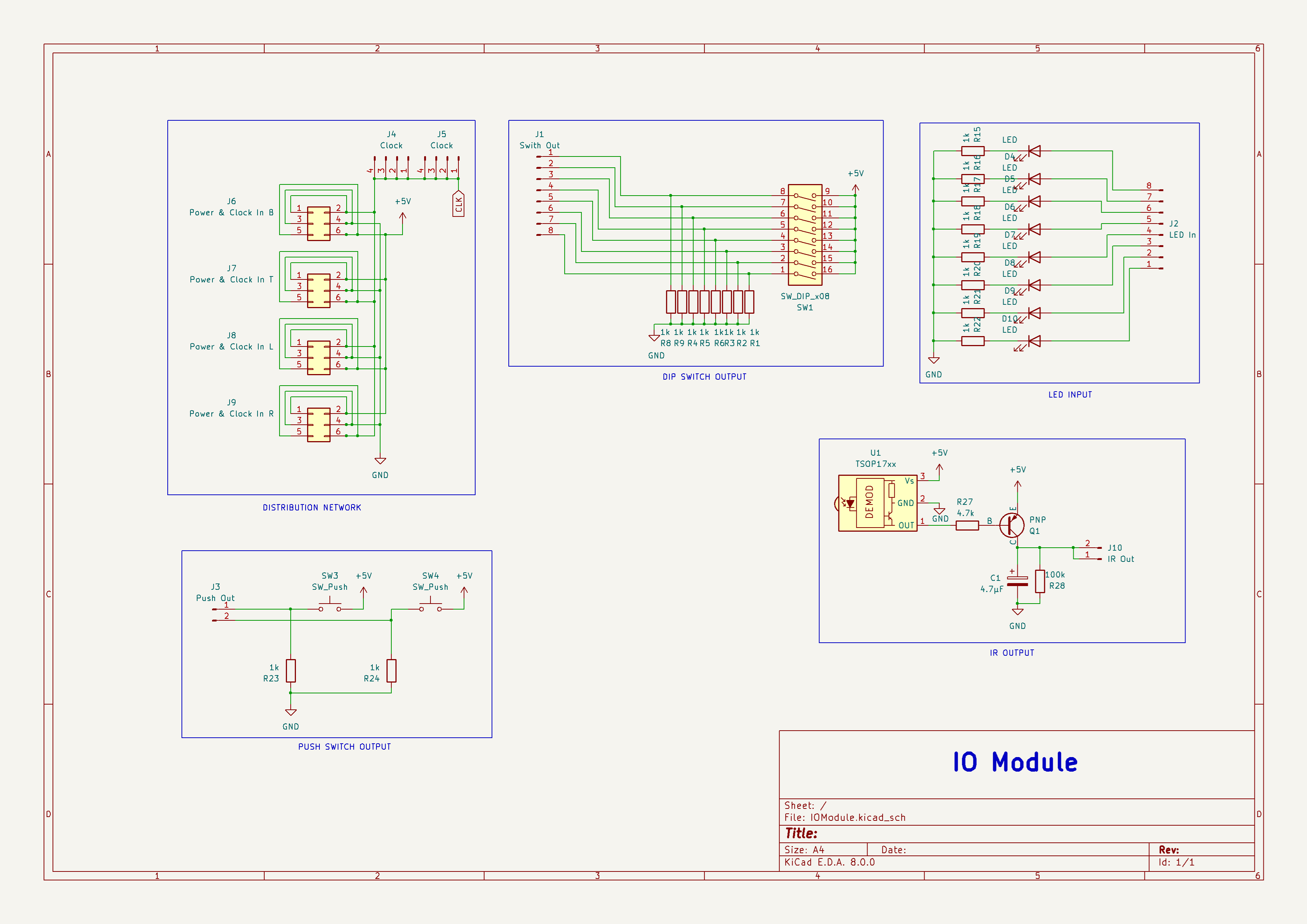The image size is (1307, 924).
Task: Click the J8 six-pin connector symbol
Action: point(319,358)
